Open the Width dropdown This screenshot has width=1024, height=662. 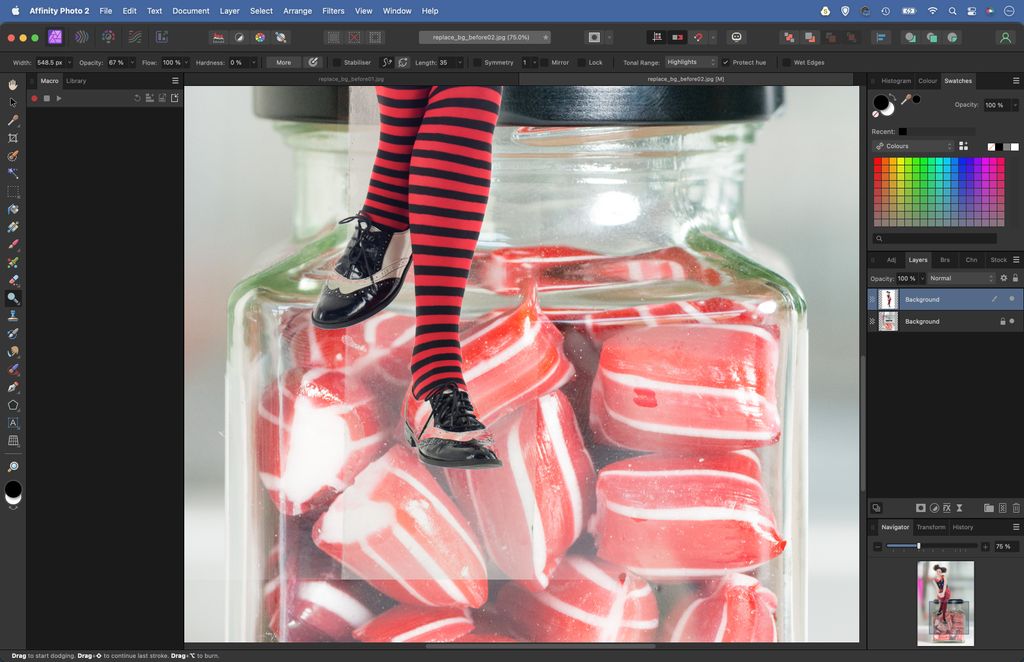point(69,63)
